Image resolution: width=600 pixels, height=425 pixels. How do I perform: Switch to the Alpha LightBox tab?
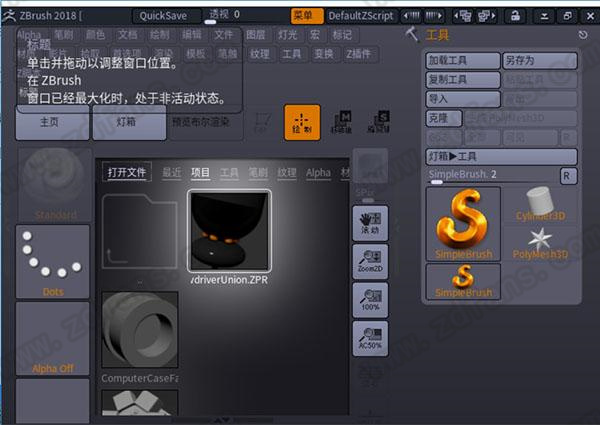click(318, 173)
